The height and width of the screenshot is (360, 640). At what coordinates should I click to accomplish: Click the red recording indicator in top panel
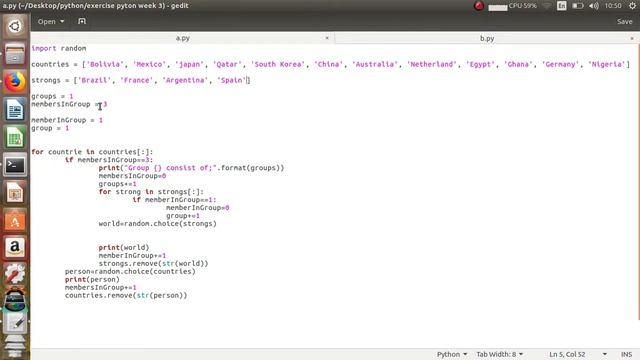click(478, 6)
